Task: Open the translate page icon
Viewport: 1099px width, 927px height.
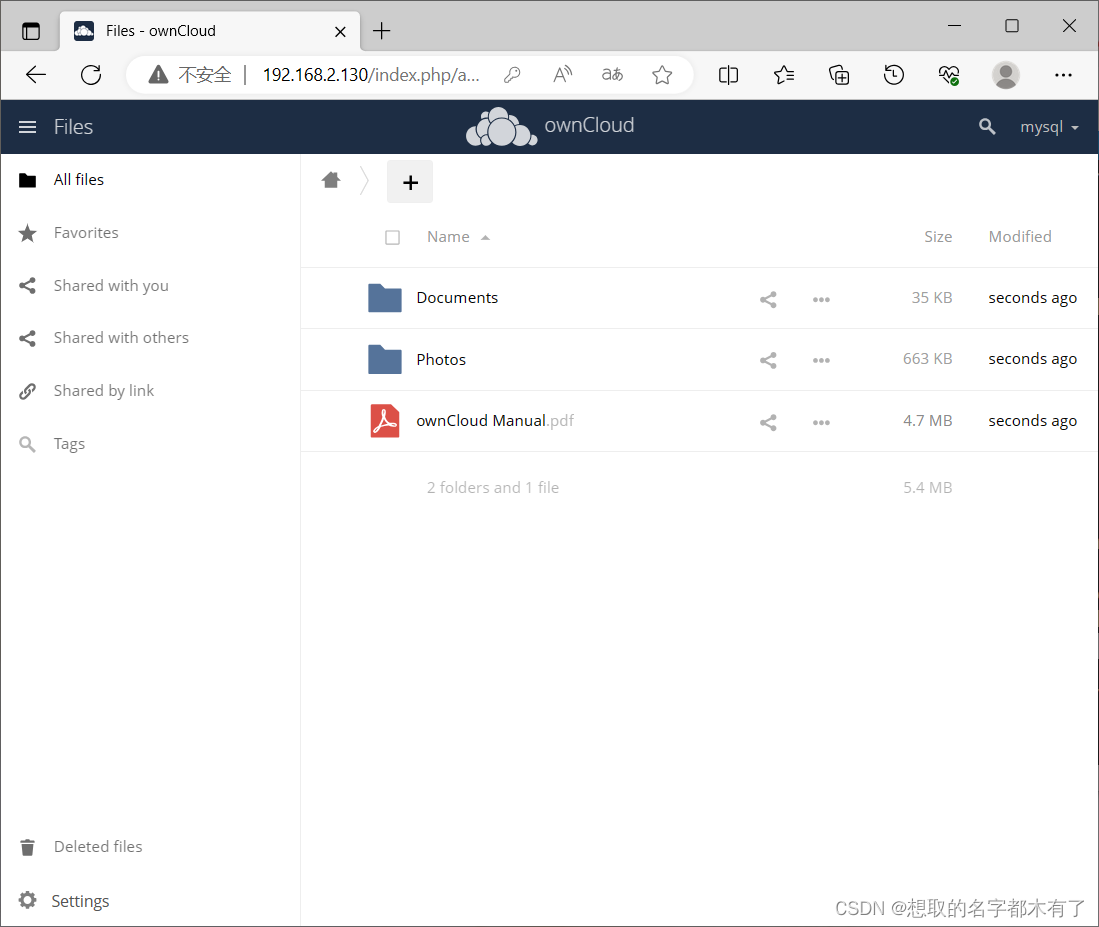Action: pos(612,74)
